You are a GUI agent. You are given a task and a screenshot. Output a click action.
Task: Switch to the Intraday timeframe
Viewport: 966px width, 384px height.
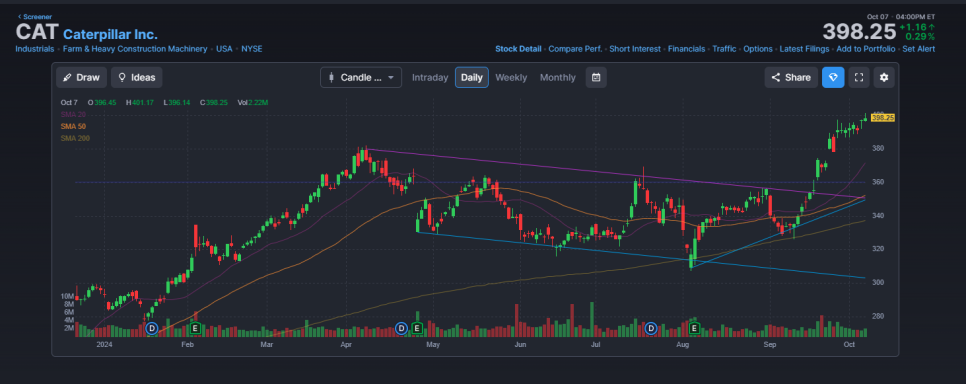pos(430,78)
